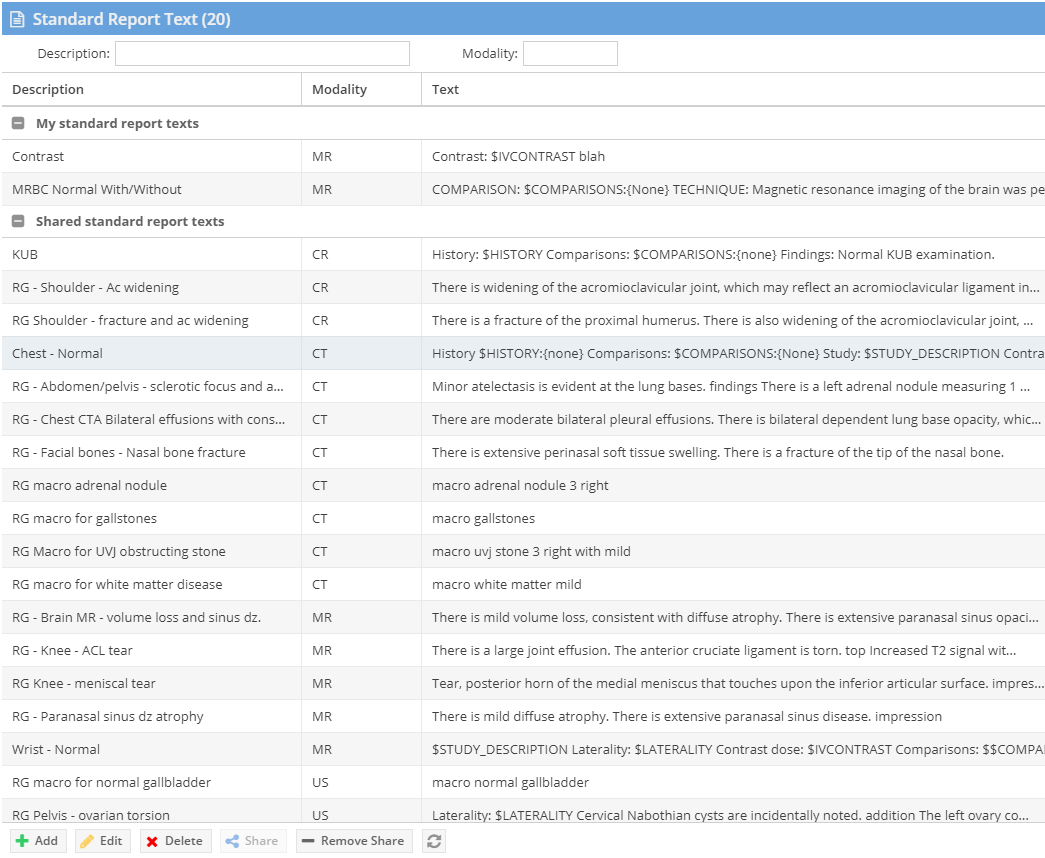Click the Edit button
Screen dimensions: 1045x858
pos(103,841)
